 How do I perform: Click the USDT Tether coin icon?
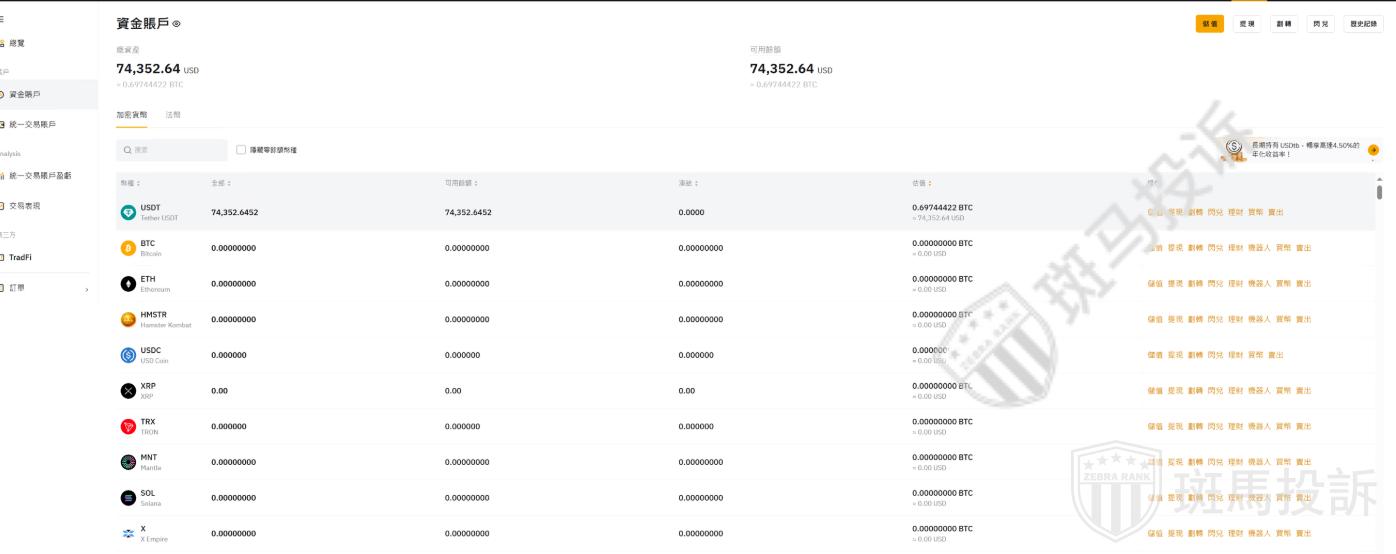128,212
